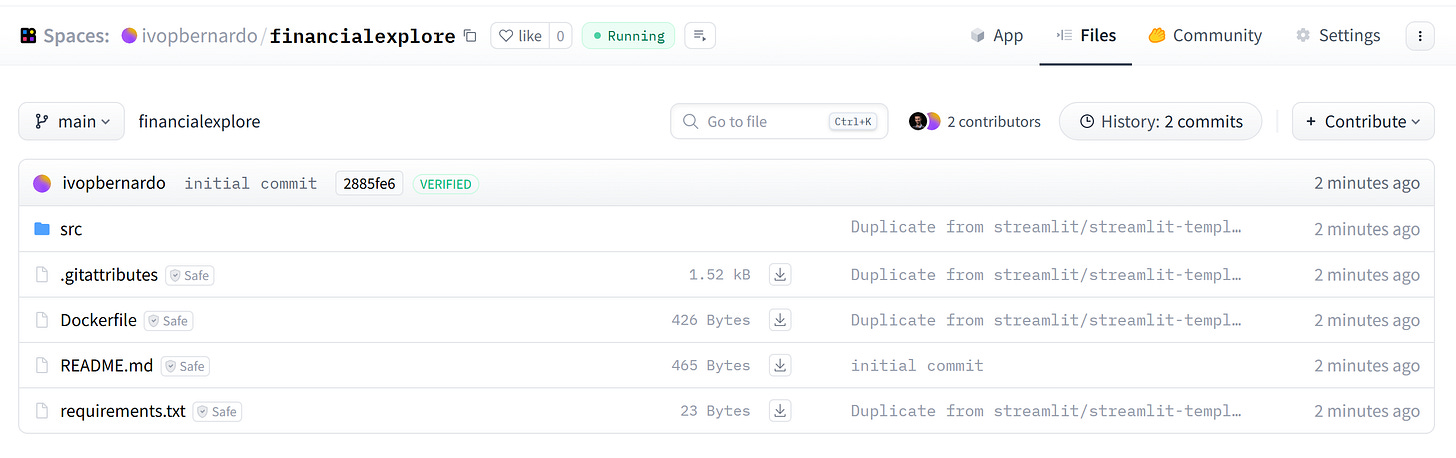Screen dimensions: 1456x458
Task: Open requirements.txt row's Duplicate from commit message
Action: point(1046,411)
